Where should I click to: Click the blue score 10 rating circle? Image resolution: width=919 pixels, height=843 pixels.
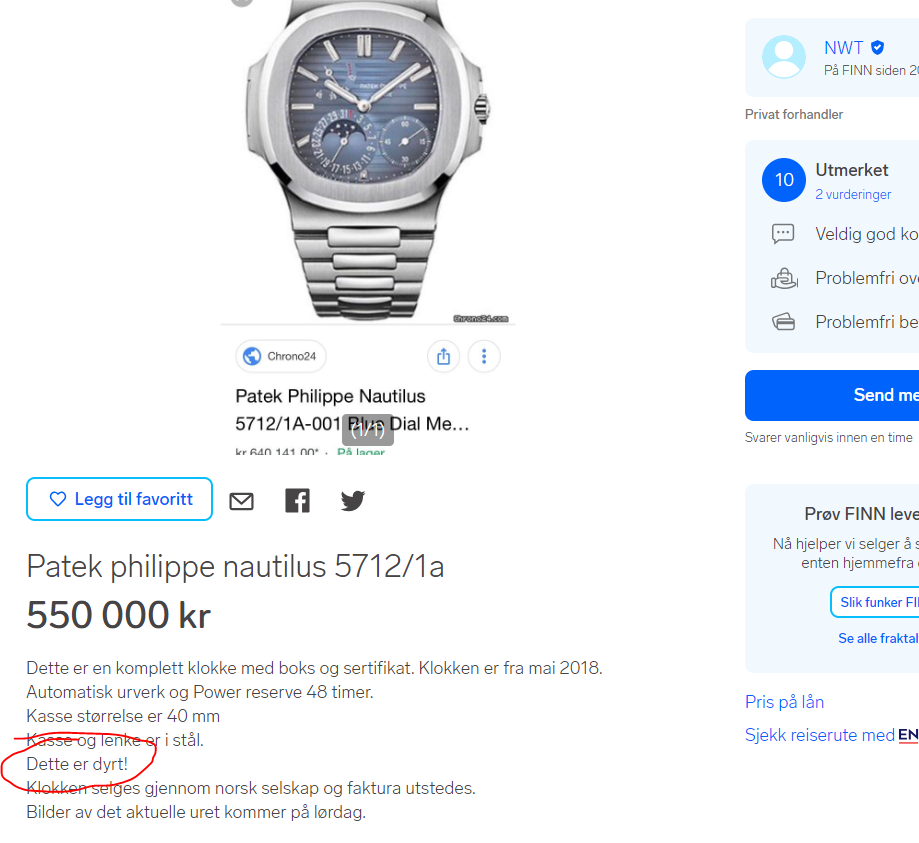[x=784, y=180]
